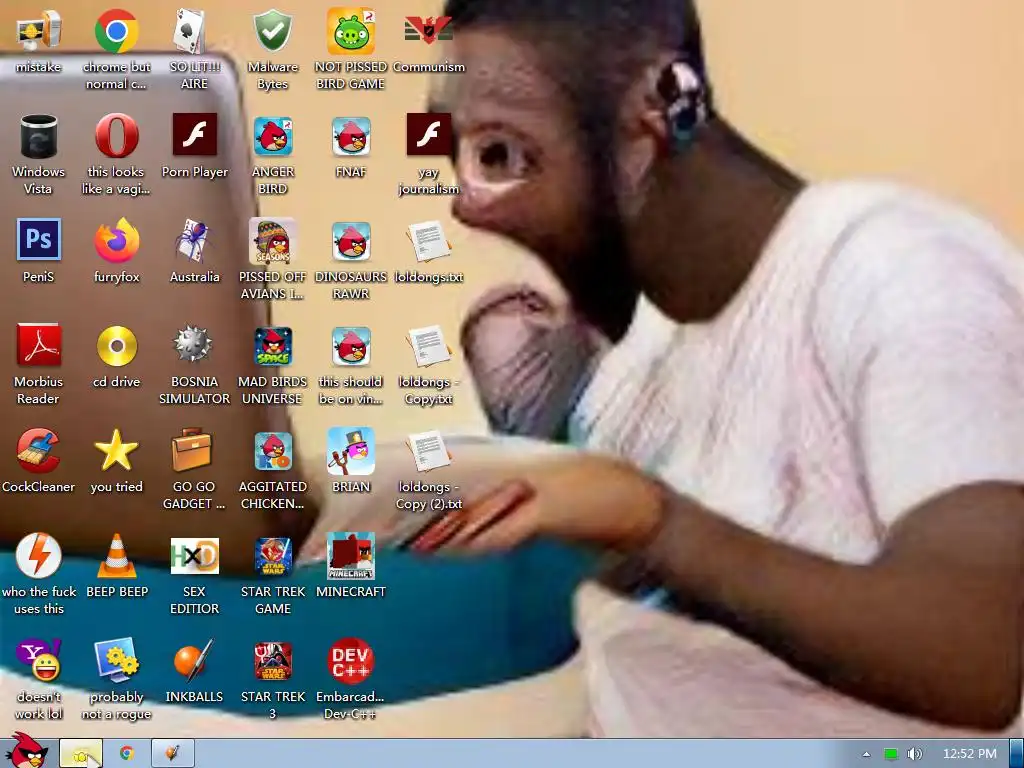Image resolution: width=1024 pixels, height=768 pixels.
Task: Open 'this should be on vin...' icon
Action: (351, 346)
